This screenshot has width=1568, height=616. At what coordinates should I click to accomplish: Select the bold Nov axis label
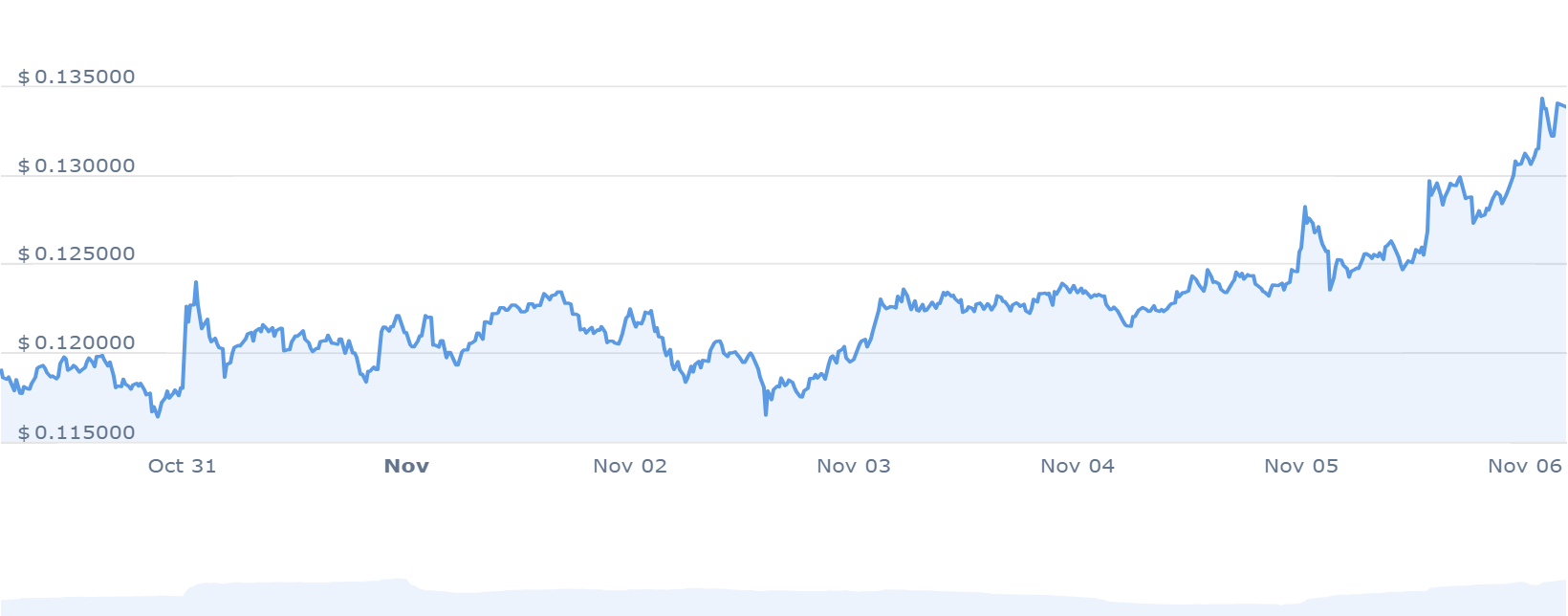406,466
